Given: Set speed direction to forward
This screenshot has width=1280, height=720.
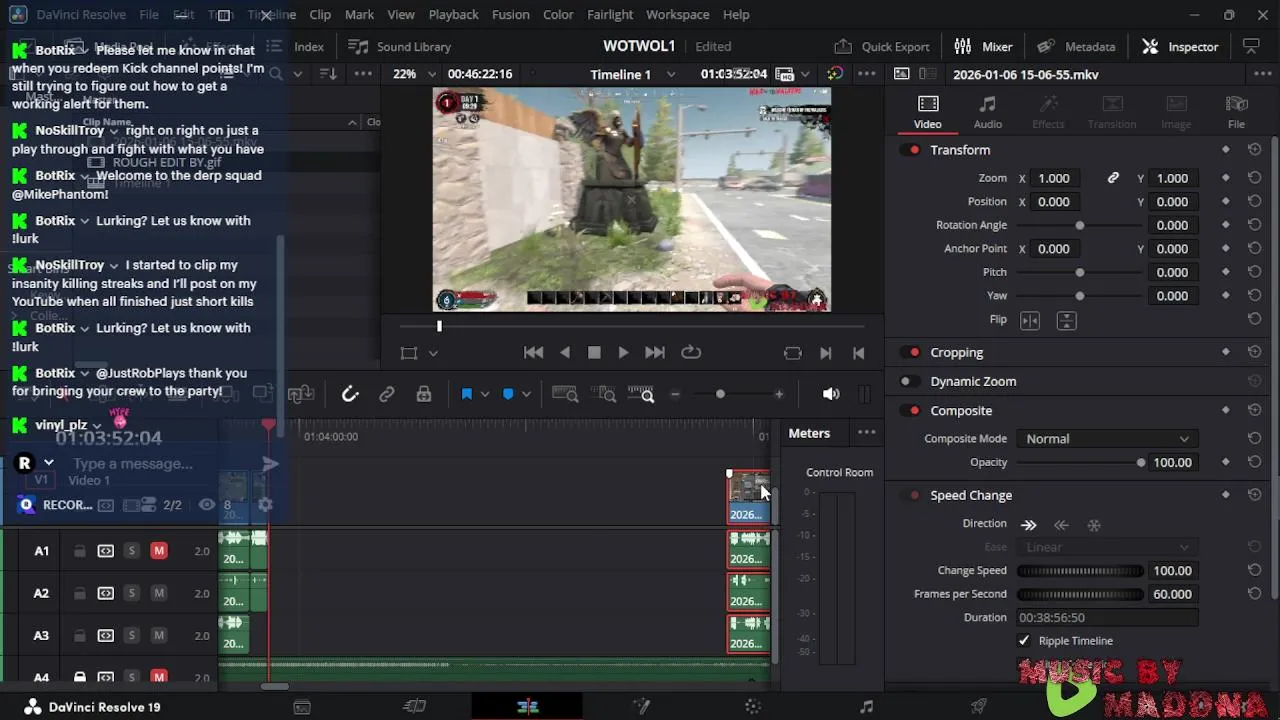Looking at the screenshot, I should pyautogui.click(x=1028, y=524).
